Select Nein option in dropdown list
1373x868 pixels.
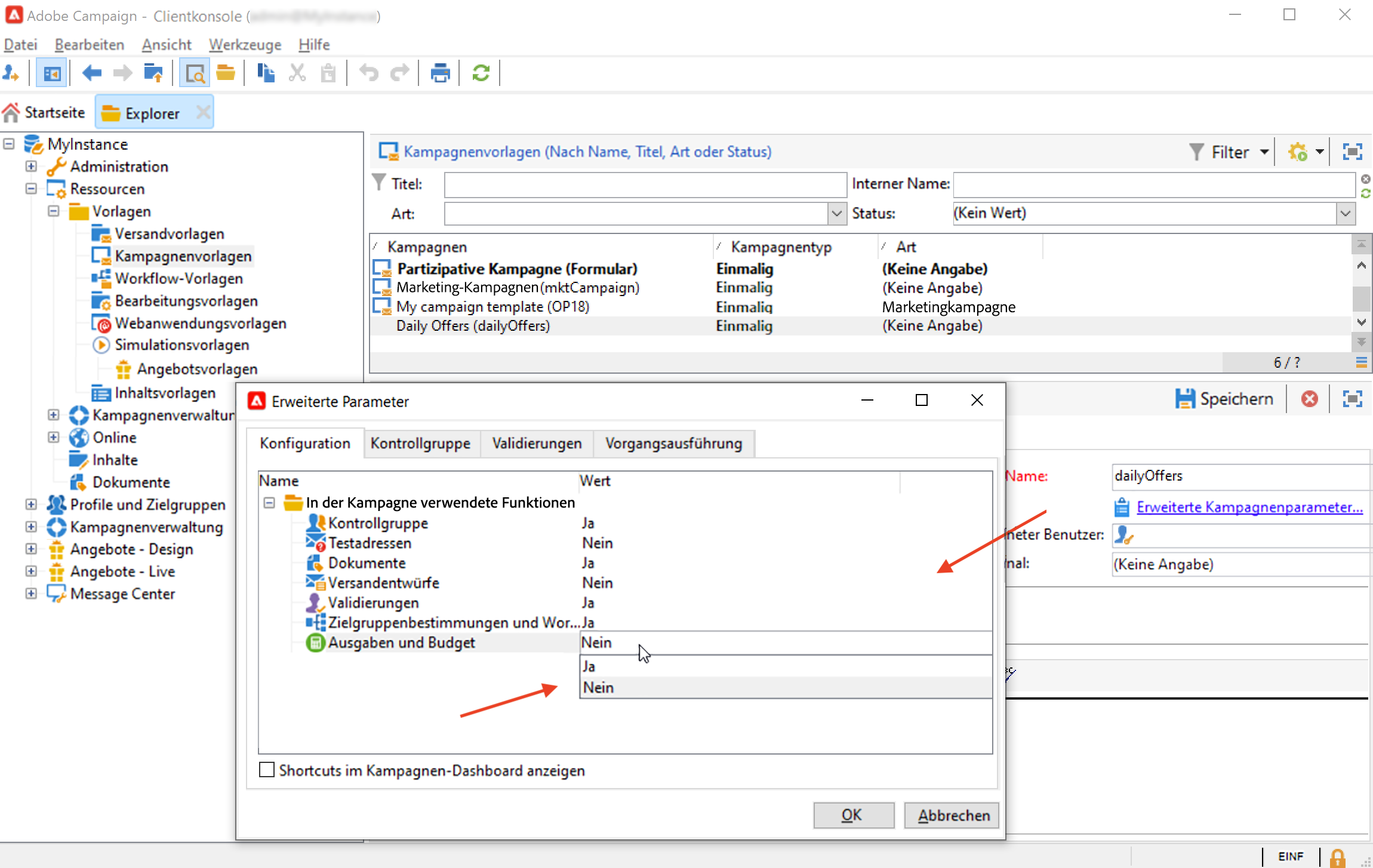pos(598,687)
